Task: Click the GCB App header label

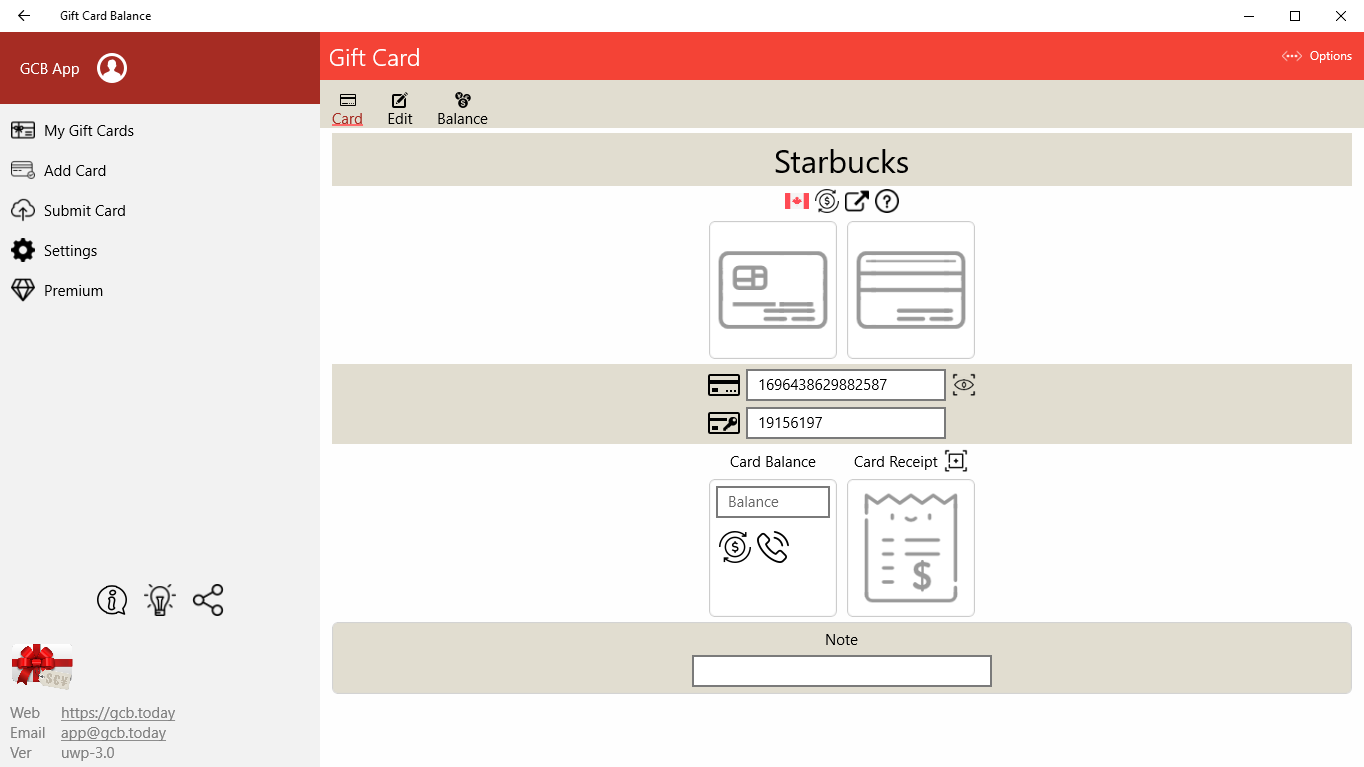Action: point(50,69)
